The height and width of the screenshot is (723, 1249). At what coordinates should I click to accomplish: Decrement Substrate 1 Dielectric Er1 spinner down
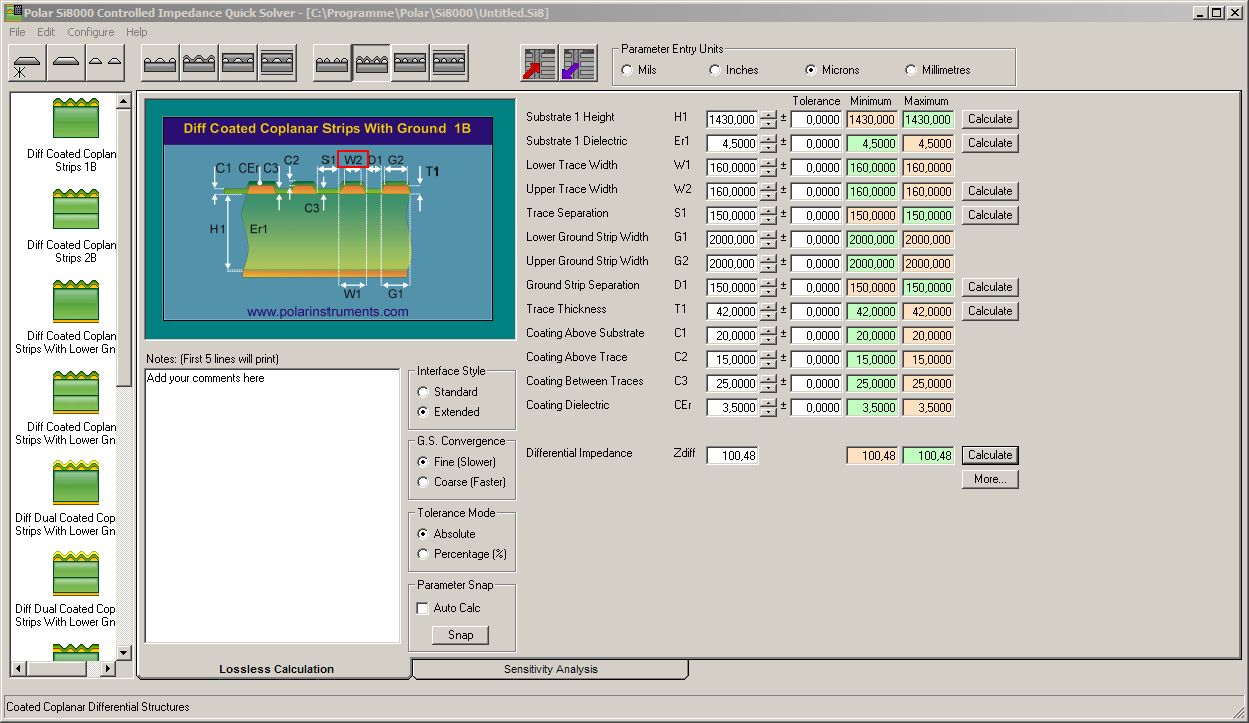click(x=768, y=148)
